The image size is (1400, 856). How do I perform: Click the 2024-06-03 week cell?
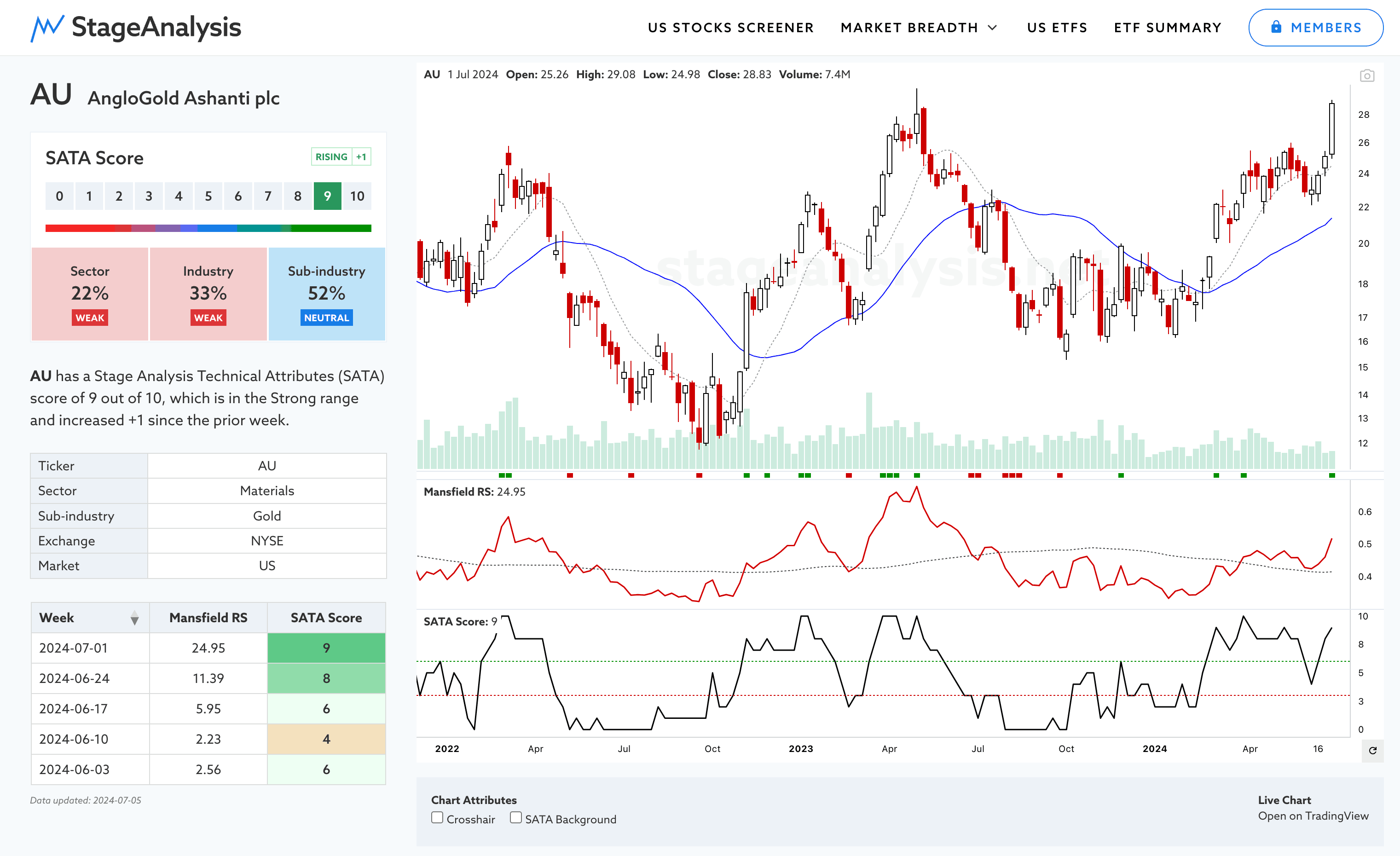click(x=90, y=769)
